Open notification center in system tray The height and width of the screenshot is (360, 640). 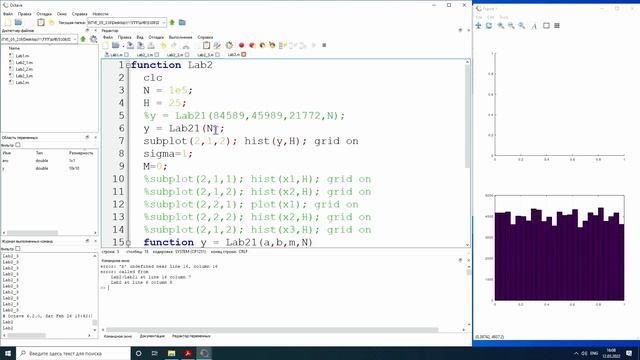coord(629,353)
